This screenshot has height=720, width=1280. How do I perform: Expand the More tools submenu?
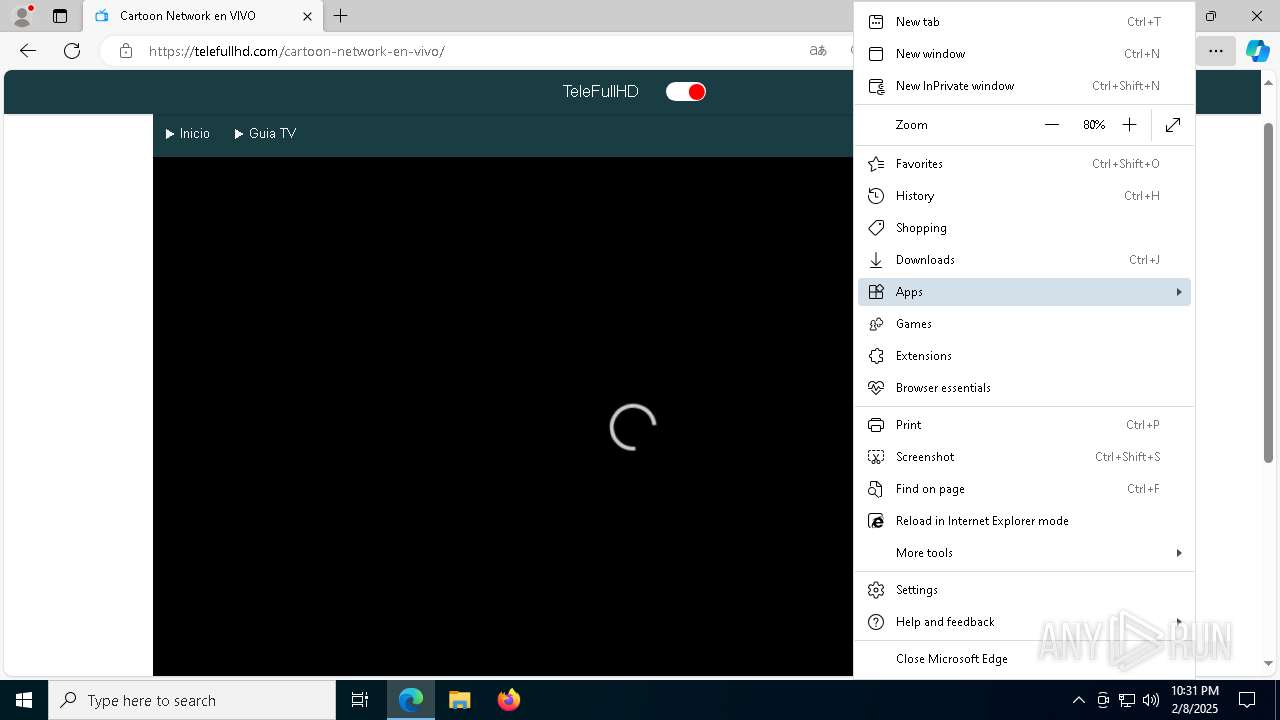point(1024,553)
